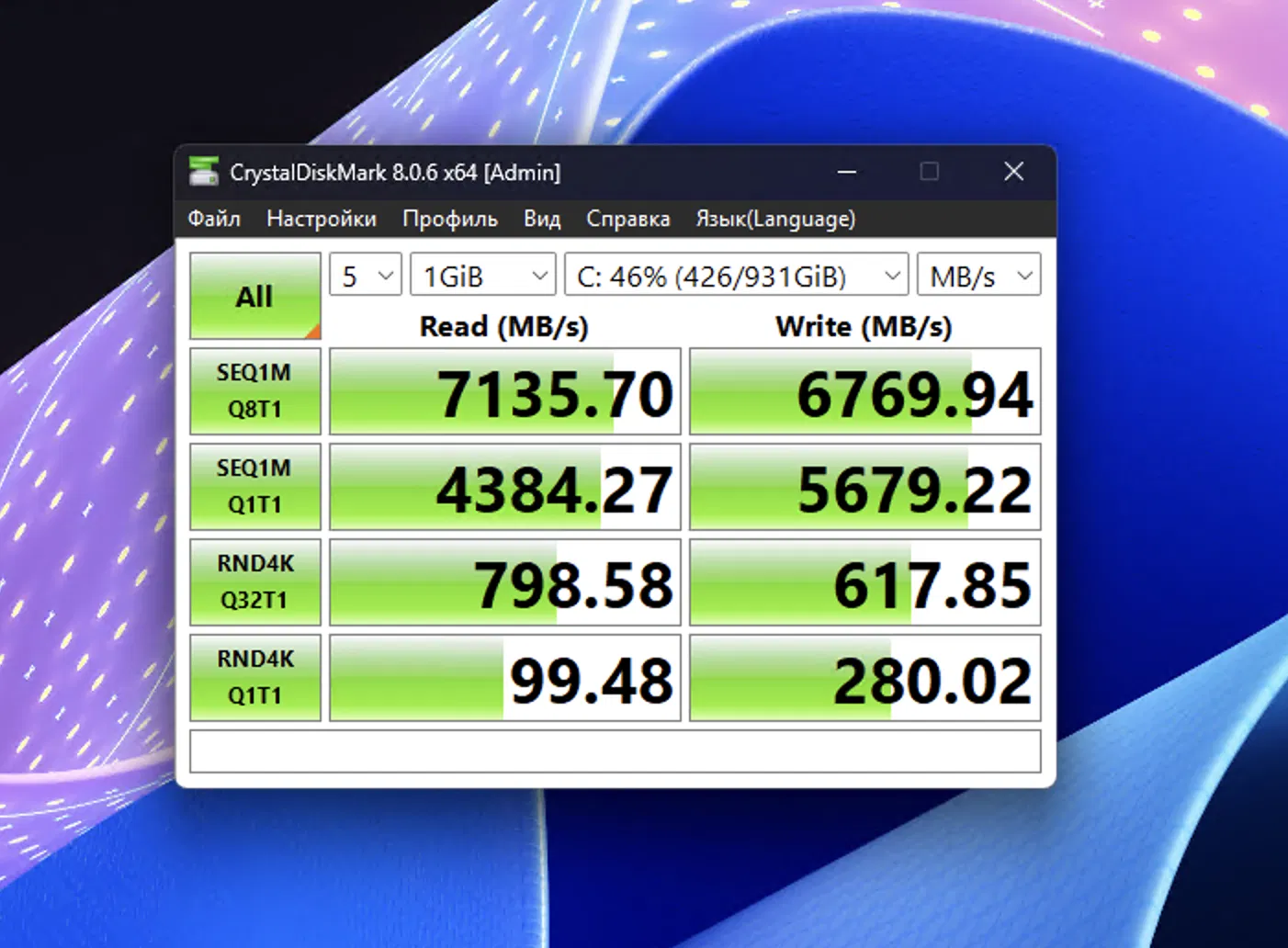
Task: Open the C: 46% drive selection dropdown
Action: 737,275
